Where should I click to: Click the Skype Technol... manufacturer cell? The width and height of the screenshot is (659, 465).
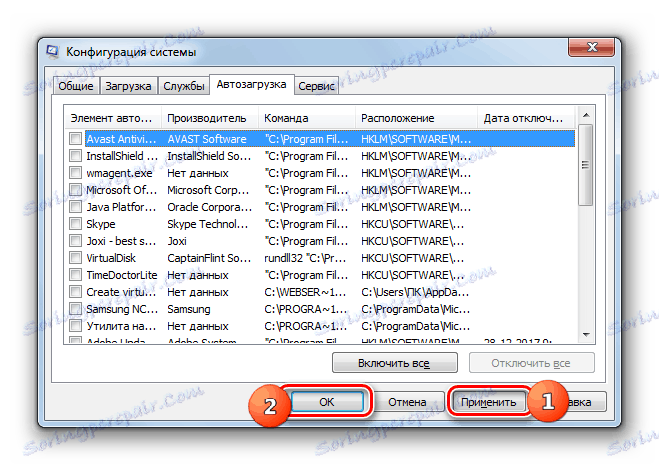[x=208, y=224]
